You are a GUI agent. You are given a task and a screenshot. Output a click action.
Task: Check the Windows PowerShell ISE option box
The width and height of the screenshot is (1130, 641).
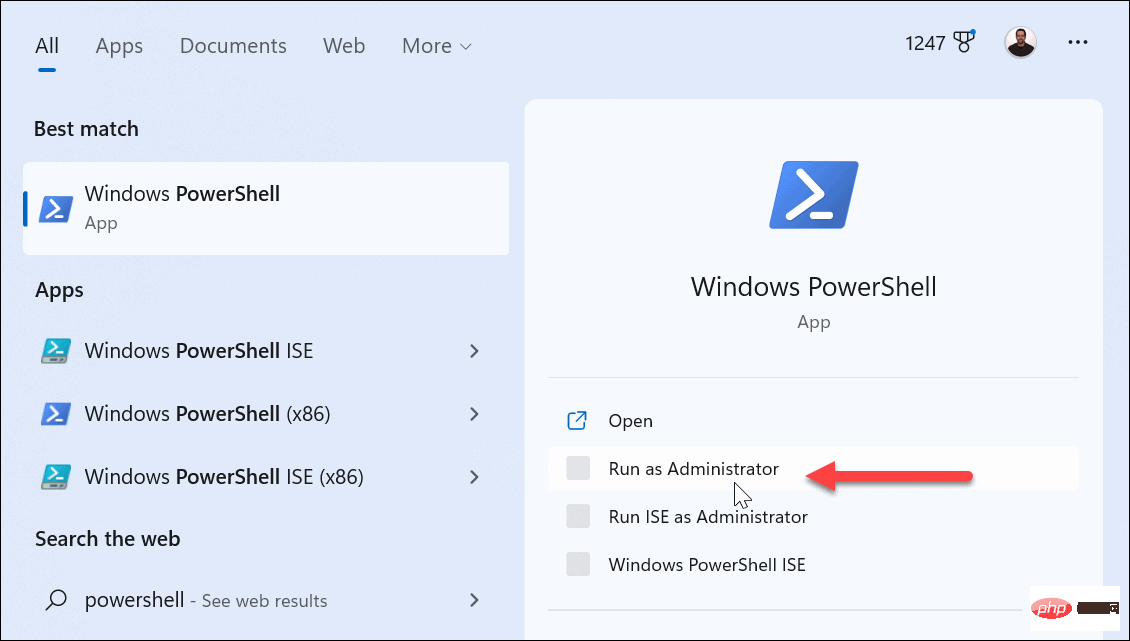point(577,564)
